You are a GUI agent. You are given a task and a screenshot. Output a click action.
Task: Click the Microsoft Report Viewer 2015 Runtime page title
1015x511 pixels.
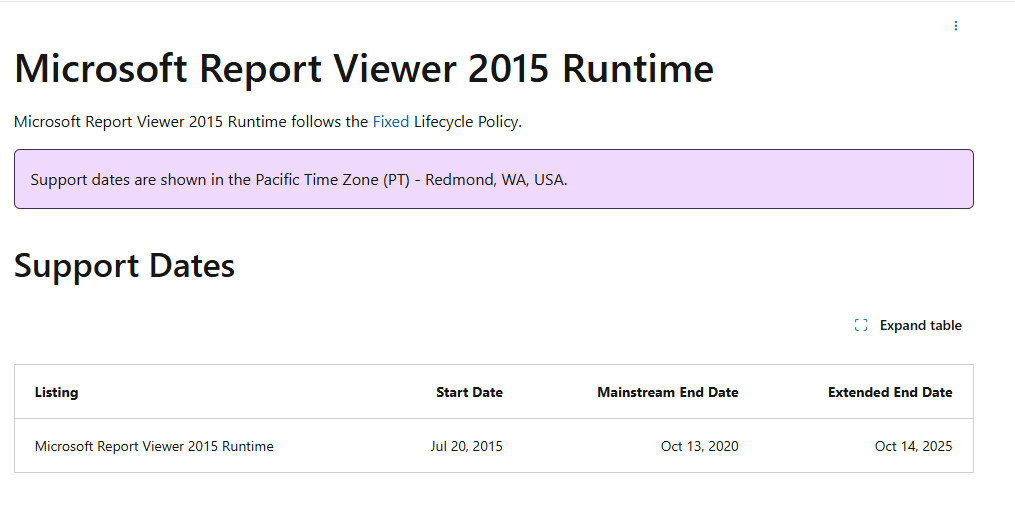tap(364, 69)
